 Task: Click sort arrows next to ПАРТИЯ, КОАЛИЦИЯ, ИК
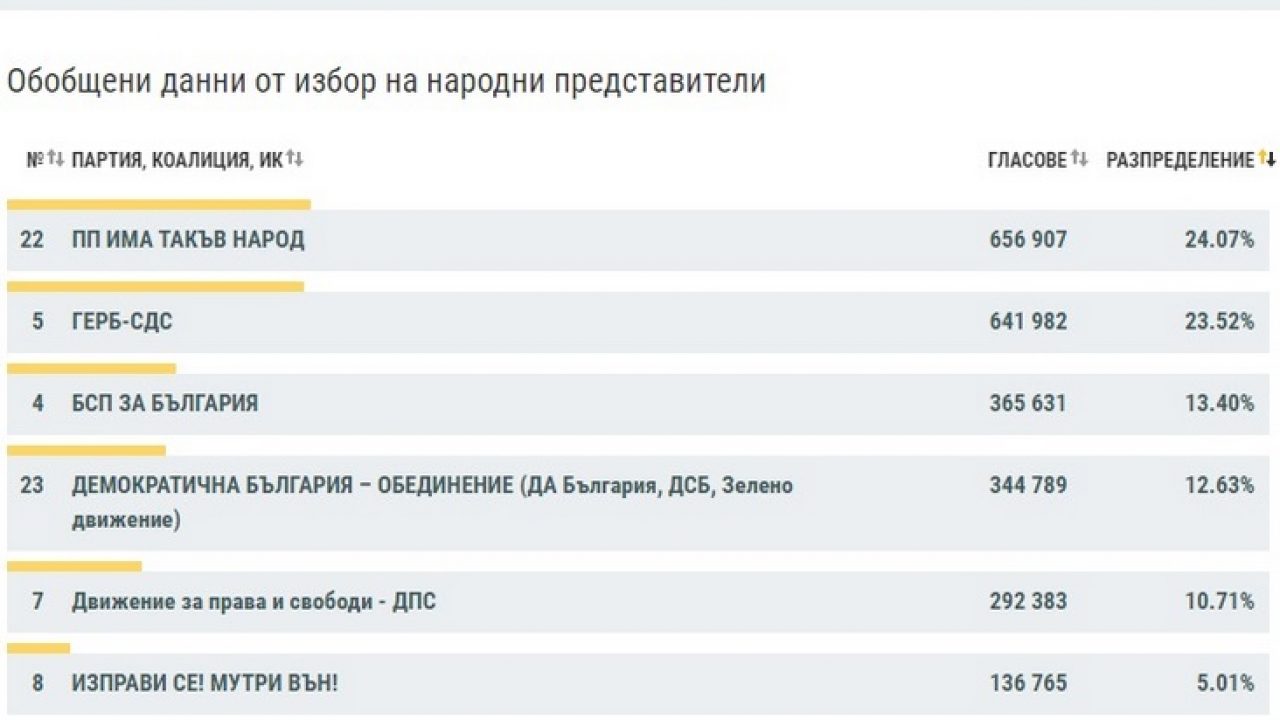[295, 160]
